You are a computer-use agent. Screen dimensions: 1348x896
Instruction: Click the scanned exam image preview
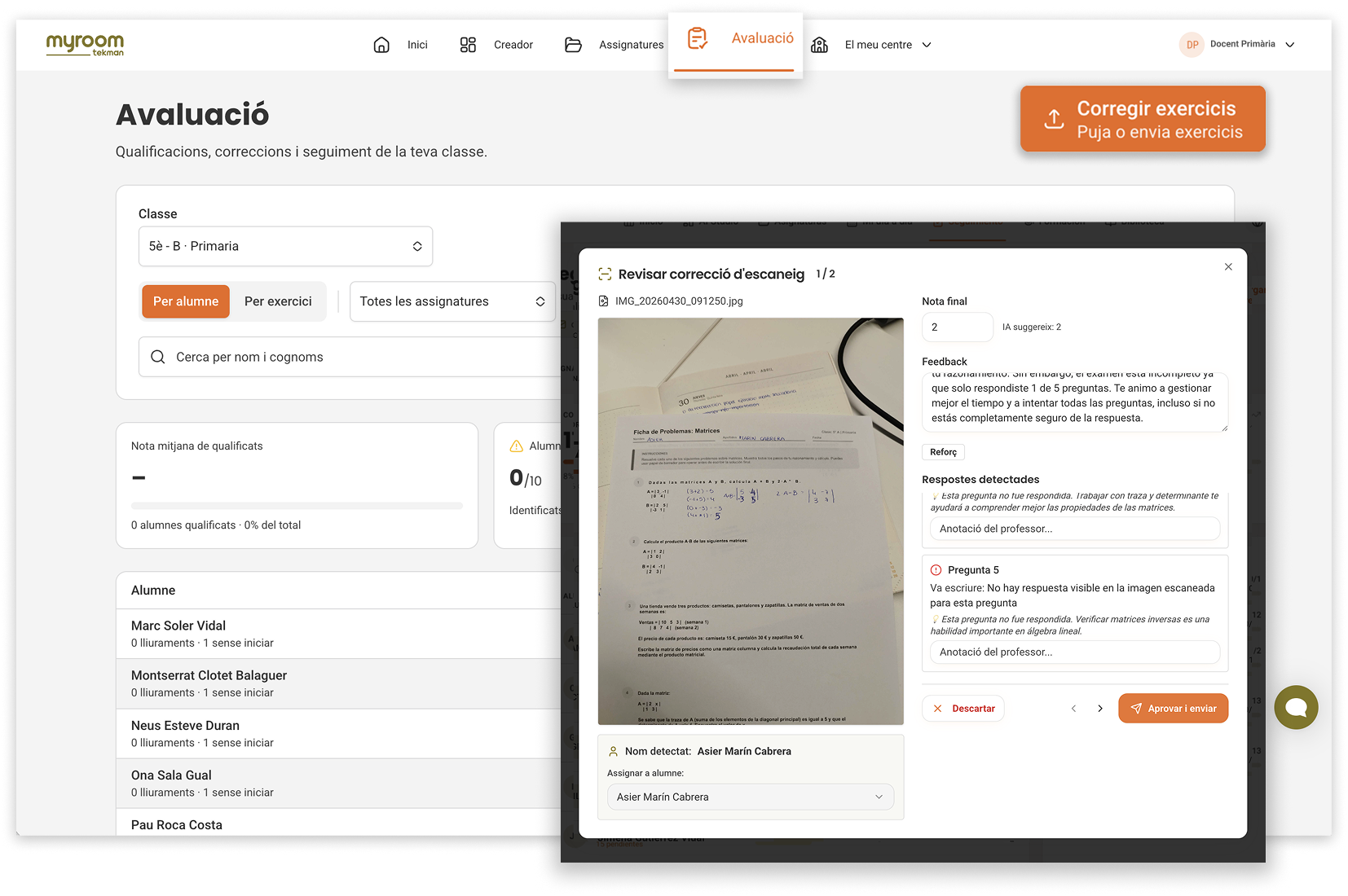click(751, 521)
